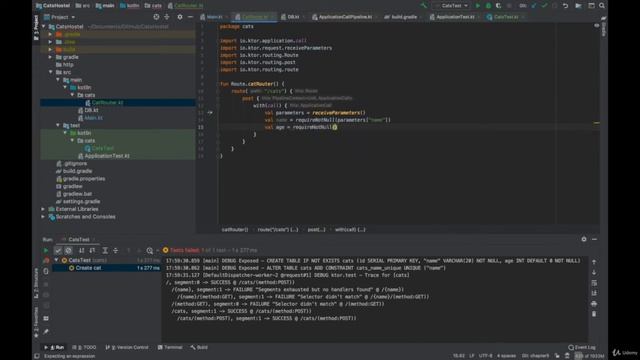The width and height of the screenshot is (640, 360).
Task: Switch to ApplicationTest.kt editor tab
Action: point(456,17)
